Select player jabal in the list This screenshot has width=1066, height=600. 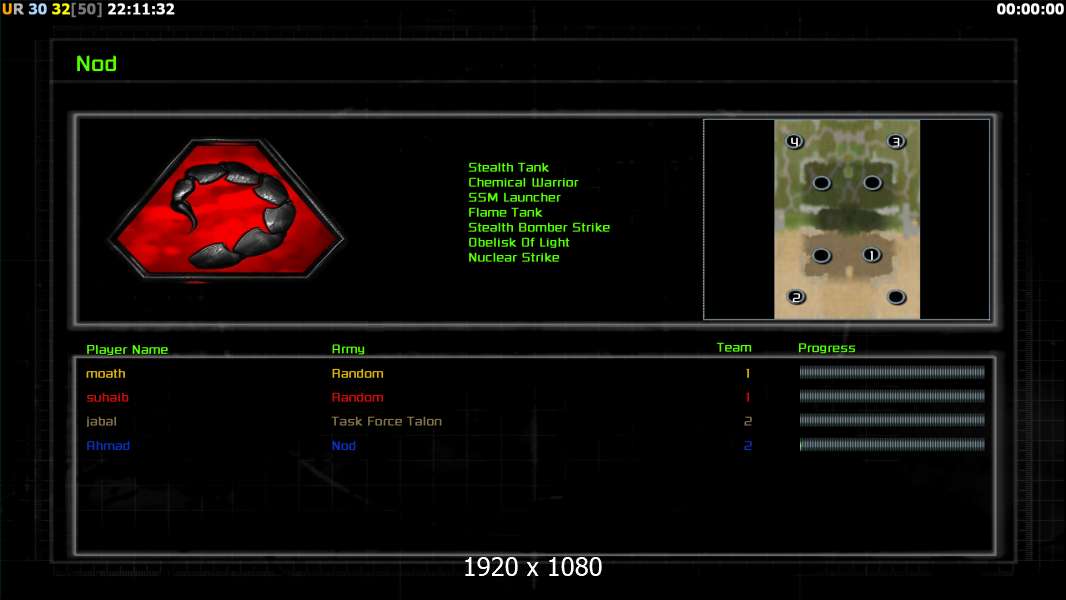pyautogui.click(x=101, y=421)
